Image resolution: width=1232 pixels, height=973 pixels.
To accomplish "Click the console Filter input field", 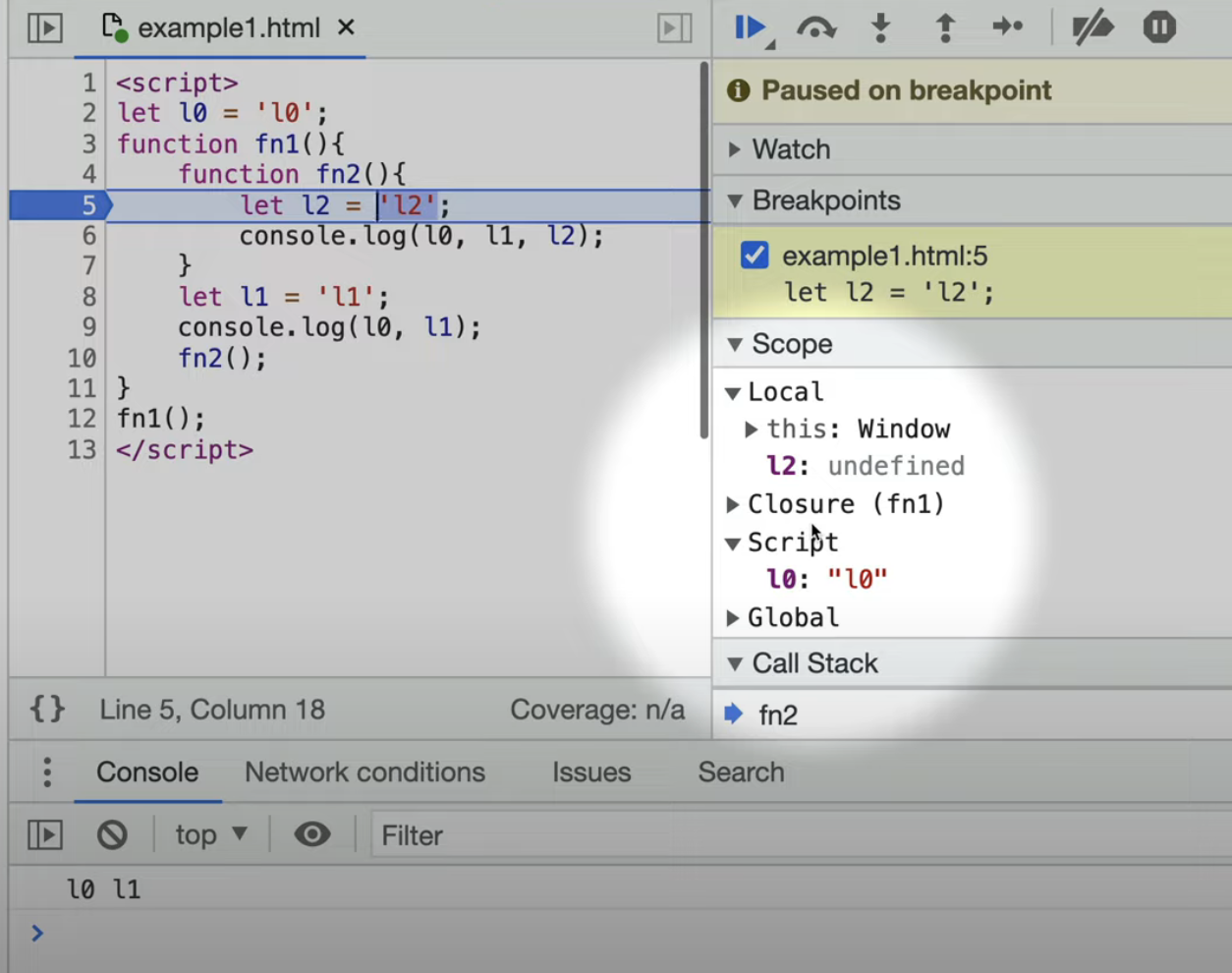I will click(801, 834).
